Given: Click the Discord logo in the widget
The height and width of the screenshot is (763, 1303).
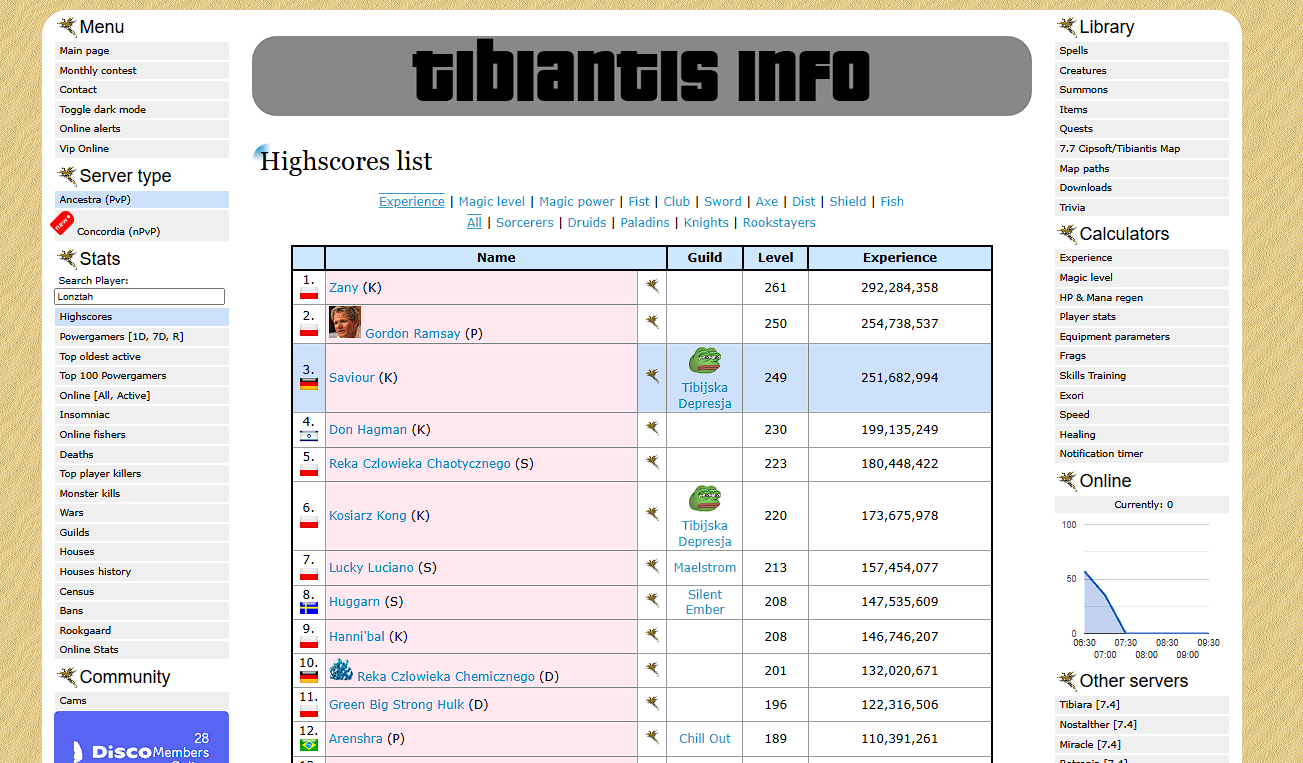Looking at the screenshot, I should coord(78,750).
